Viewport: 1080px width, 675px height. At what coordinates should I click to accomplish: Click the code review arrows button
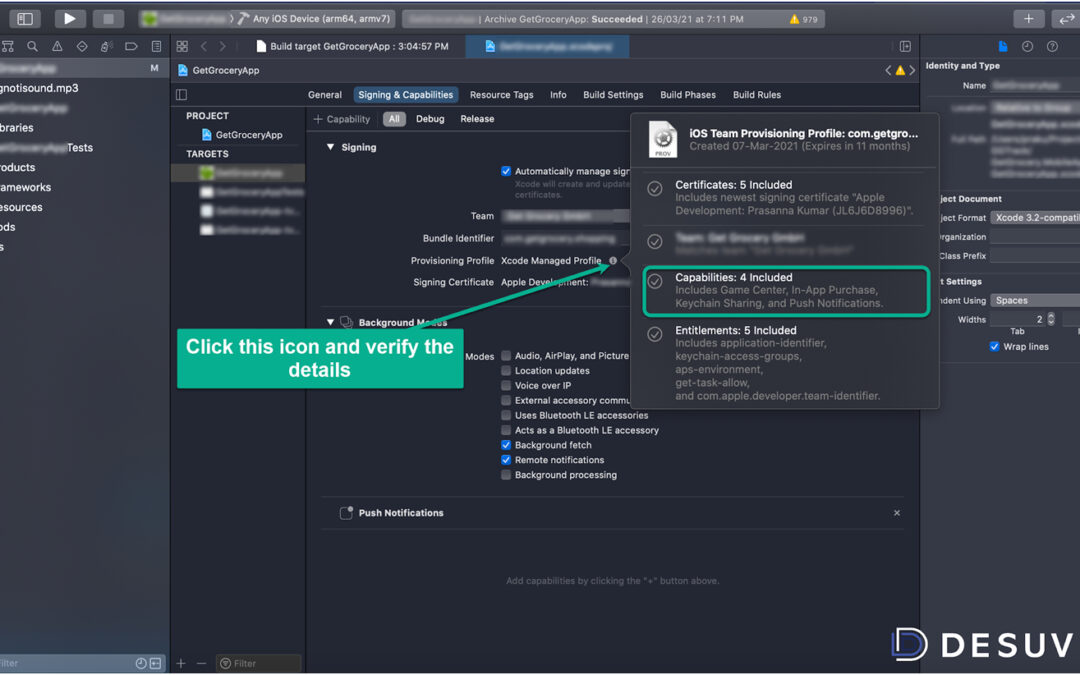click(1065, 19)
